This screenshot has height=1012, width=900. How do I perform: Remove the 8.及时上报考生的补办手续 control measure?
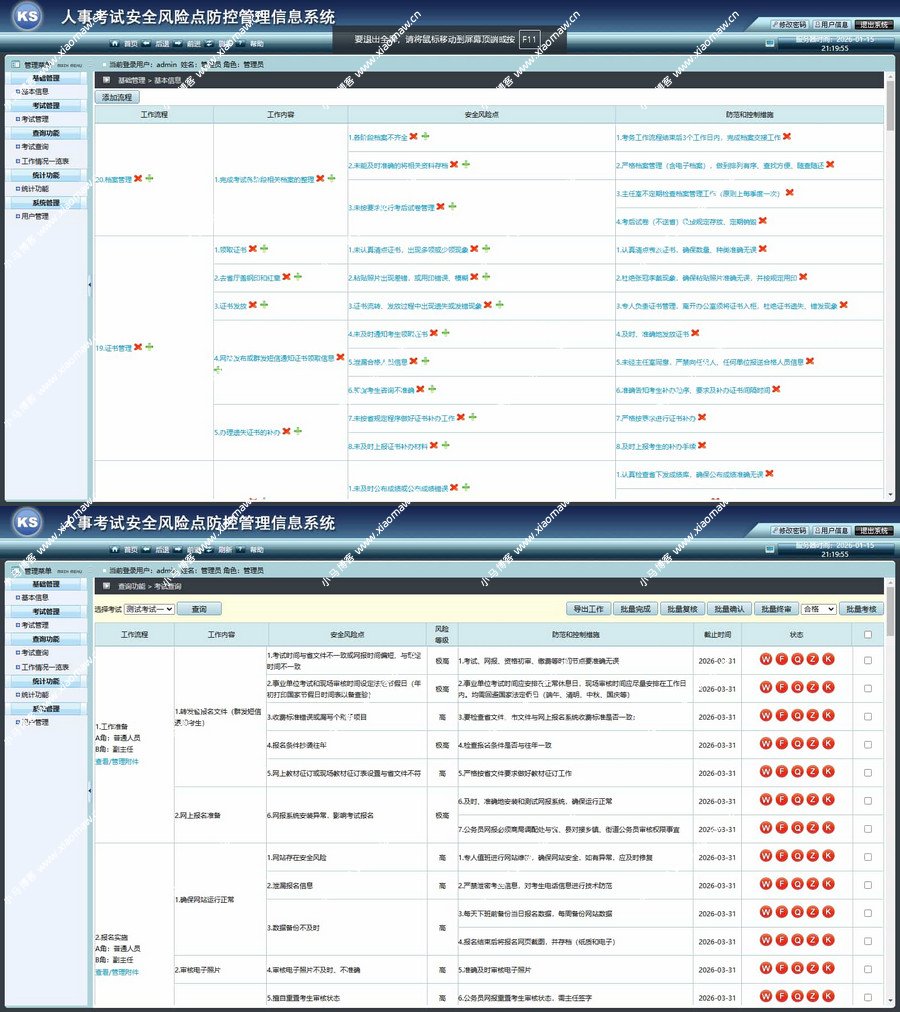click(702, 445)
